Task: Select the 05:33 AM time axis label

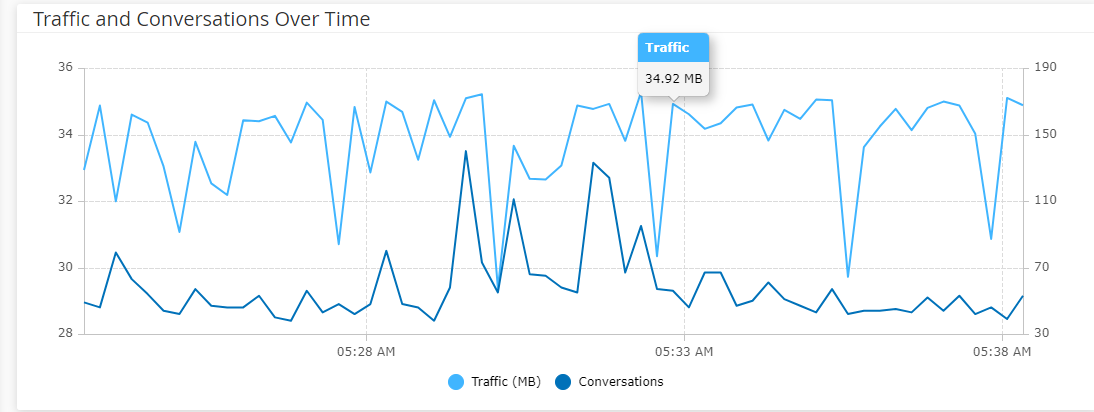Action: (x=684, y=351)
